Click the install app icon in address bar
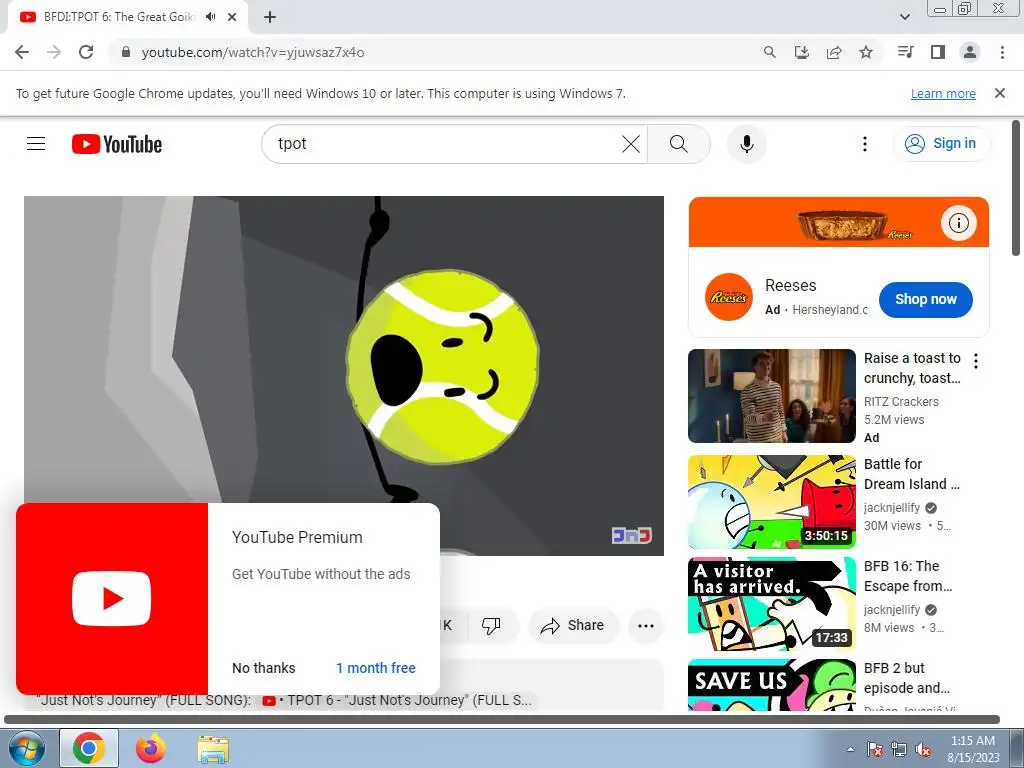 point(802,52)
